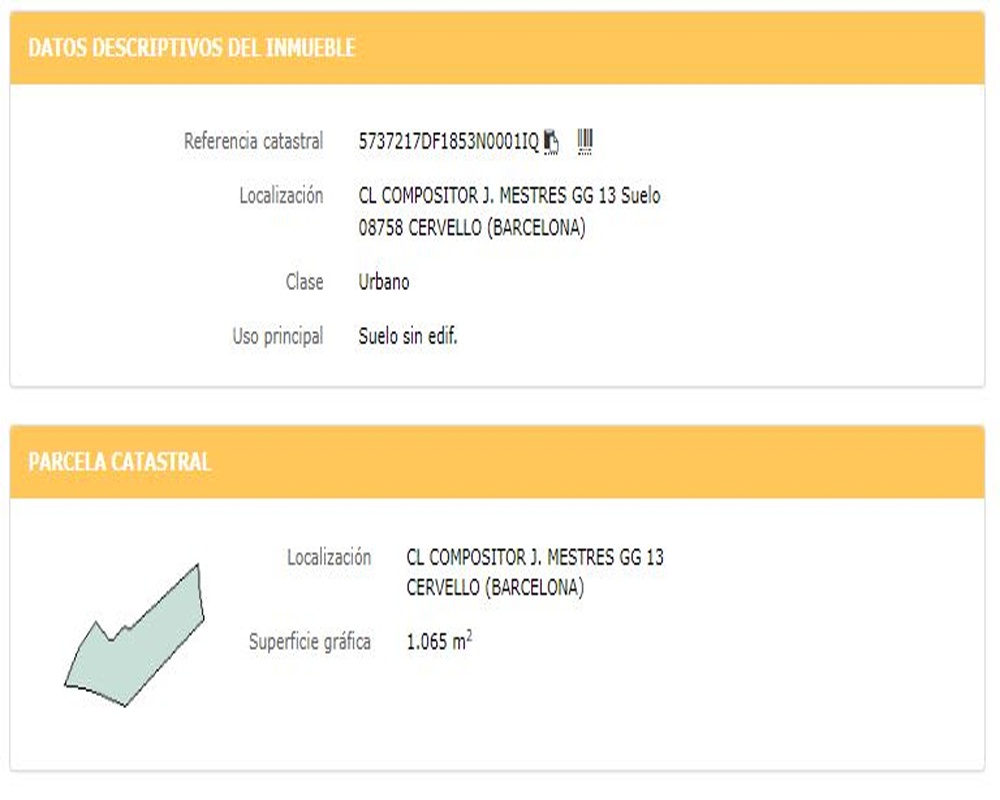Open the green parcel shape thumbnail
The width and height of the screenshot is (1000, 800).
(135, 635)
